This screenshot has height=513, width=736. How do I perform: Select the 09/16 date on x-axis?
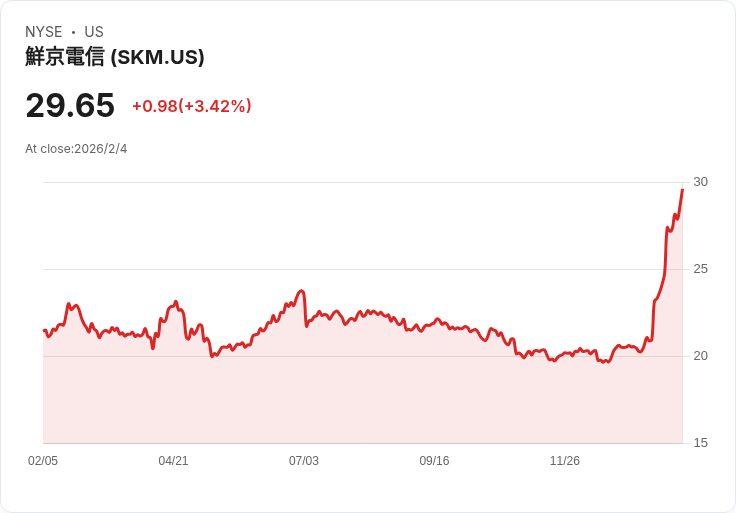click(434, 461)
